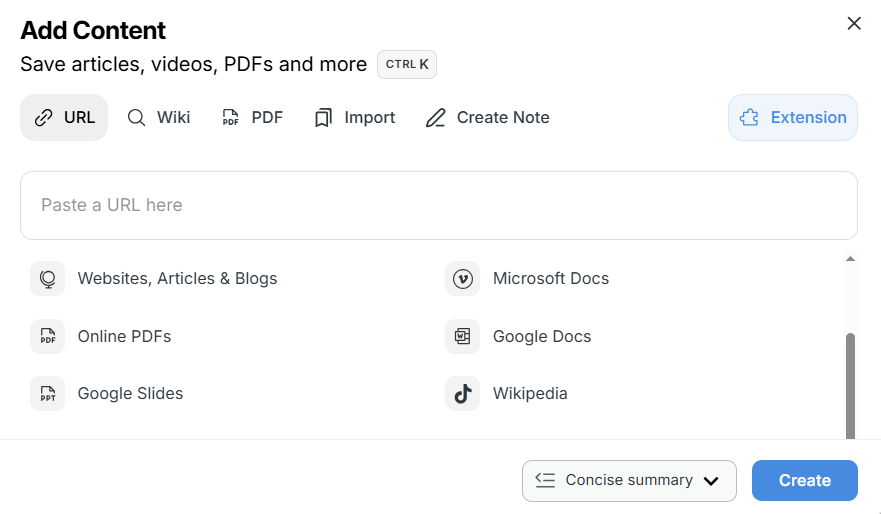
Task: Switch to the Import tab
Action: 354,117
